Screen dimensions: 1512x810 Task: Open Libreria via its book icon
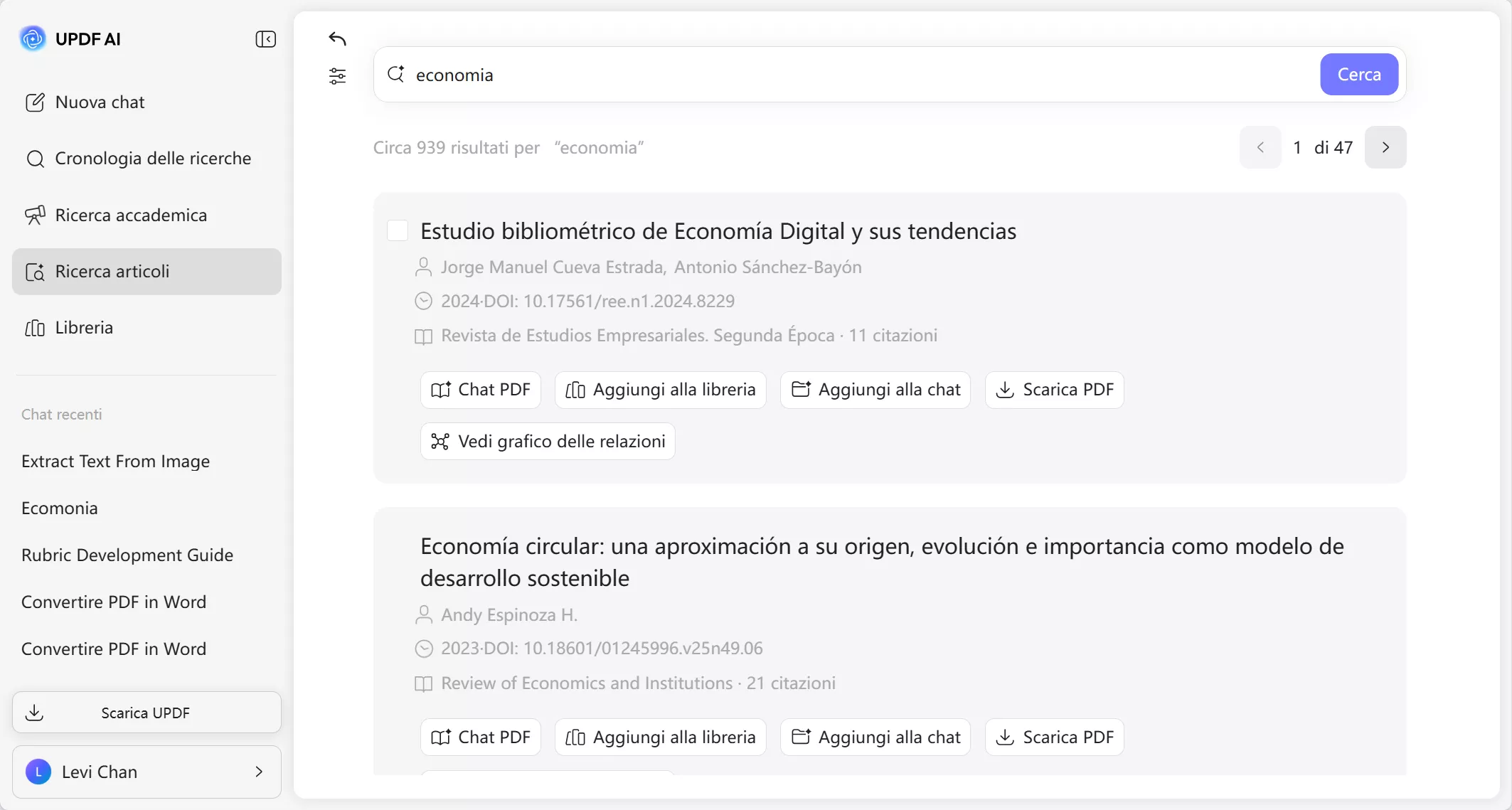35,327
